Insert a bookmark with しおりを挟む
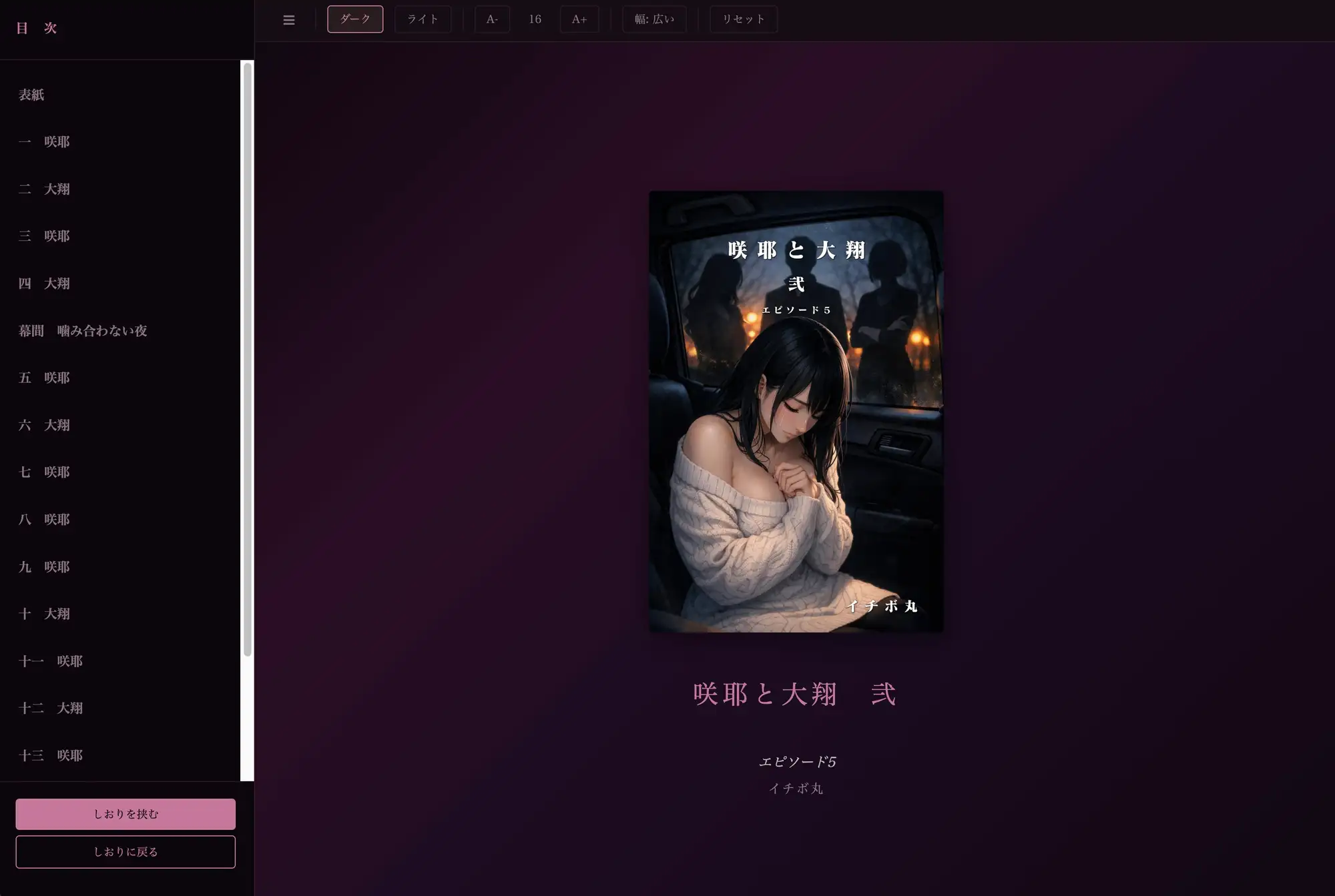This screenshot has height=896, width=1335. [x=125, y=814]
